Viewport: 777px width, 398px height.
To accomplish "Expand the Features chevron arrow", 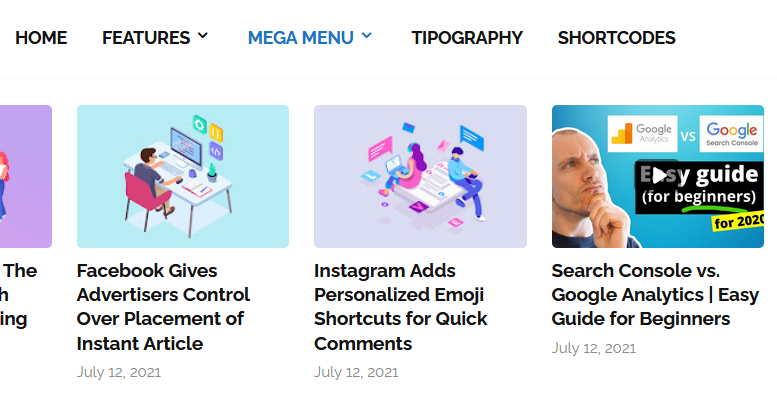I will pyautogui.click(x=203, y=36).
